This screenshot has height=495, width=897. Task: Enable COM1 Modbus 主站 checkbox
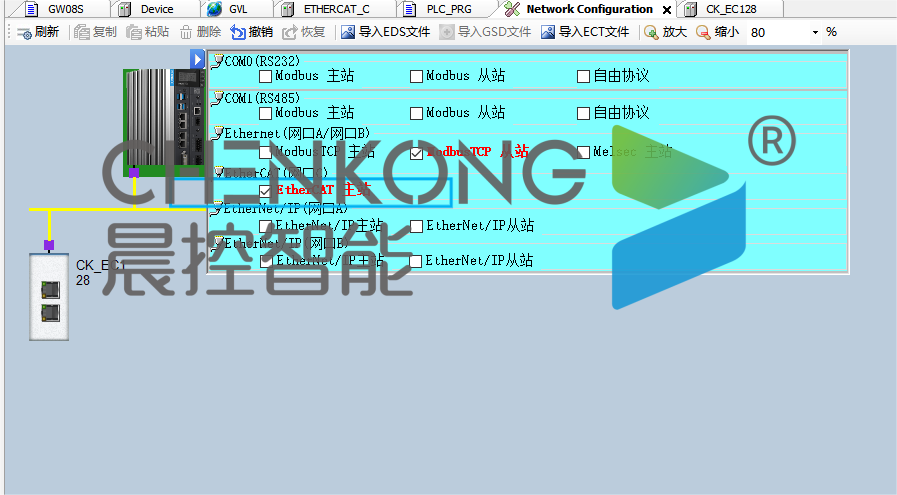tap(265, 113)
